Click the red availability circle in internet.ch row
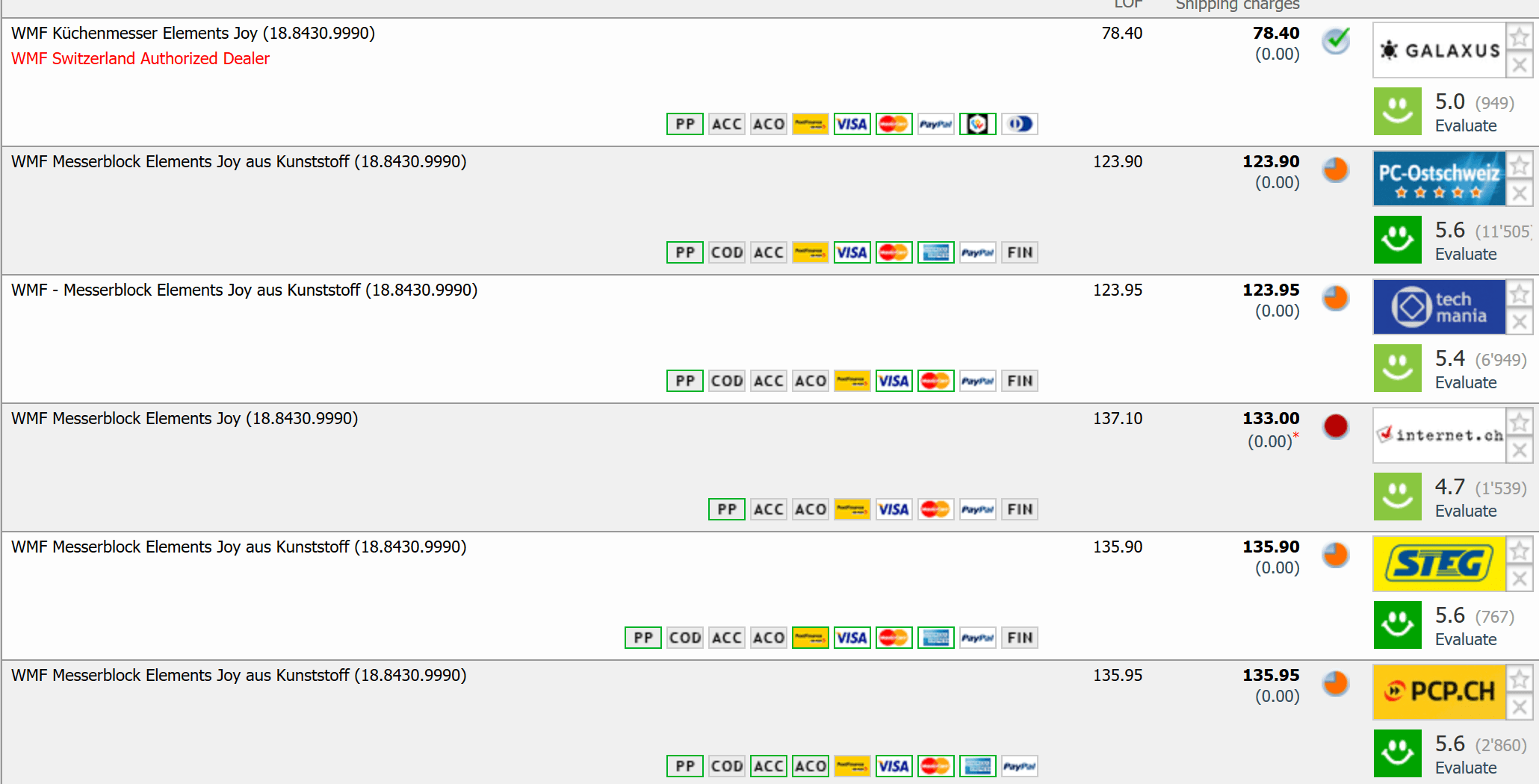This screenshot has width=1539, height=784. [1336, 426]
